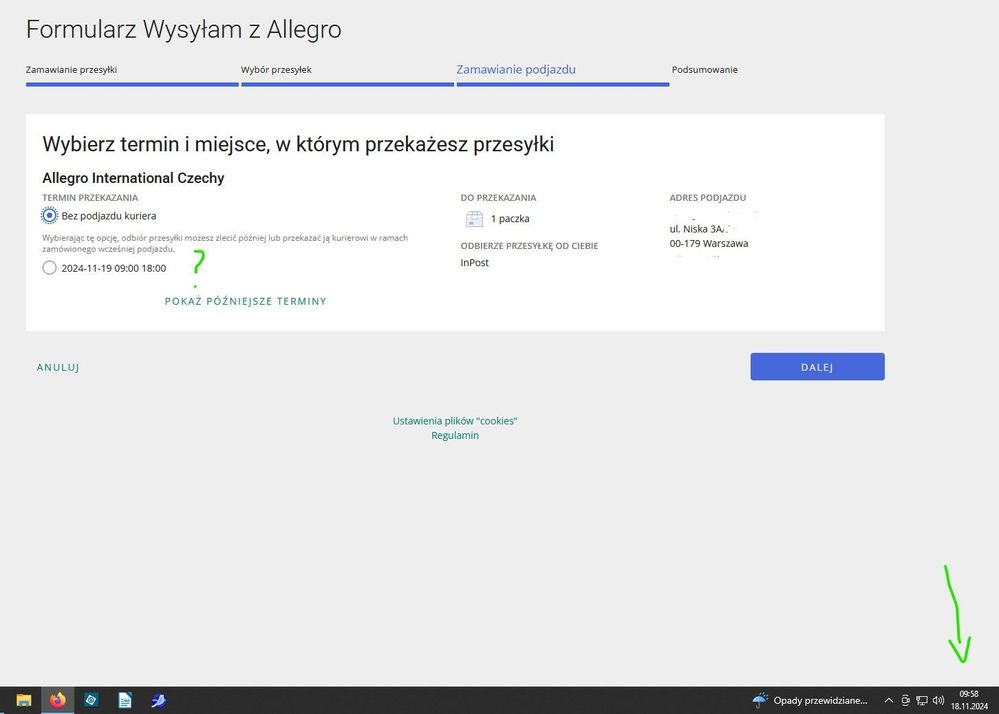Image resolution: width=999 pixels, height=714 pixels.
Task: Click 'Pokaż późniejsze terminy' link
Action: coord(245,301)
